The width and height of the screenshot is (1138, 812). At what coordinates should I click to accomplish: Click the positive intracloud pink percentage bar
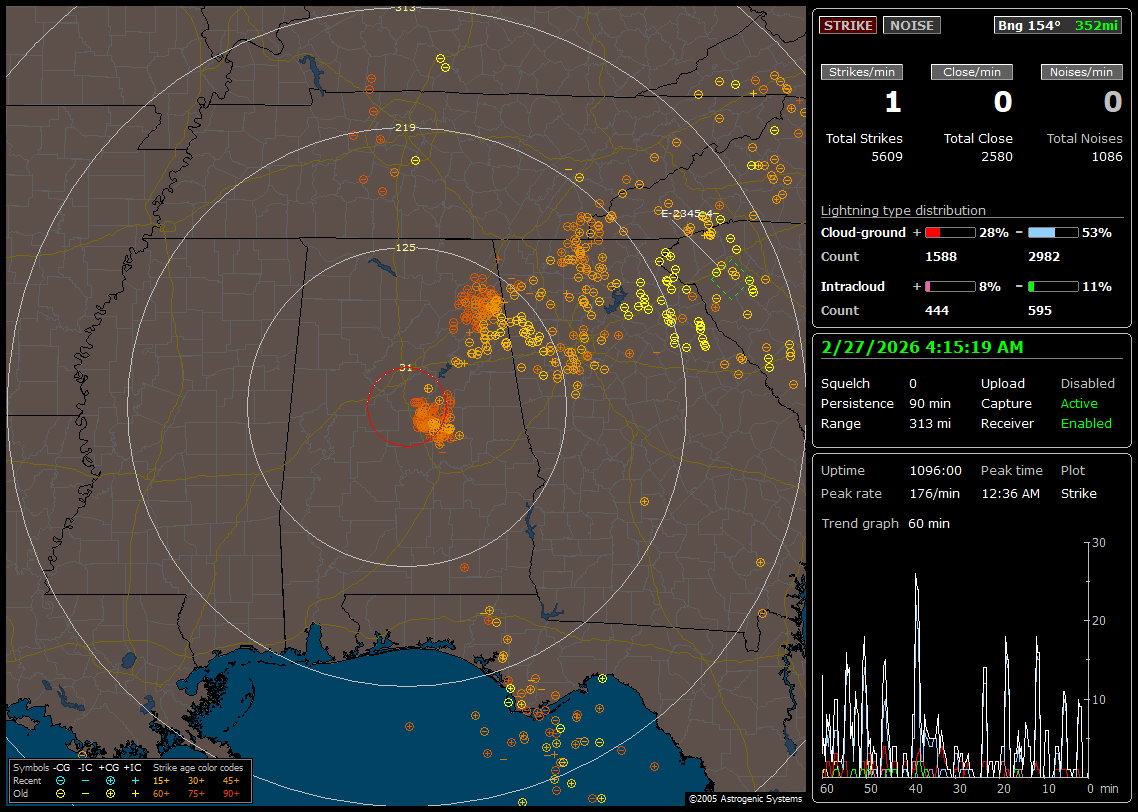click(x=949, y=286)
